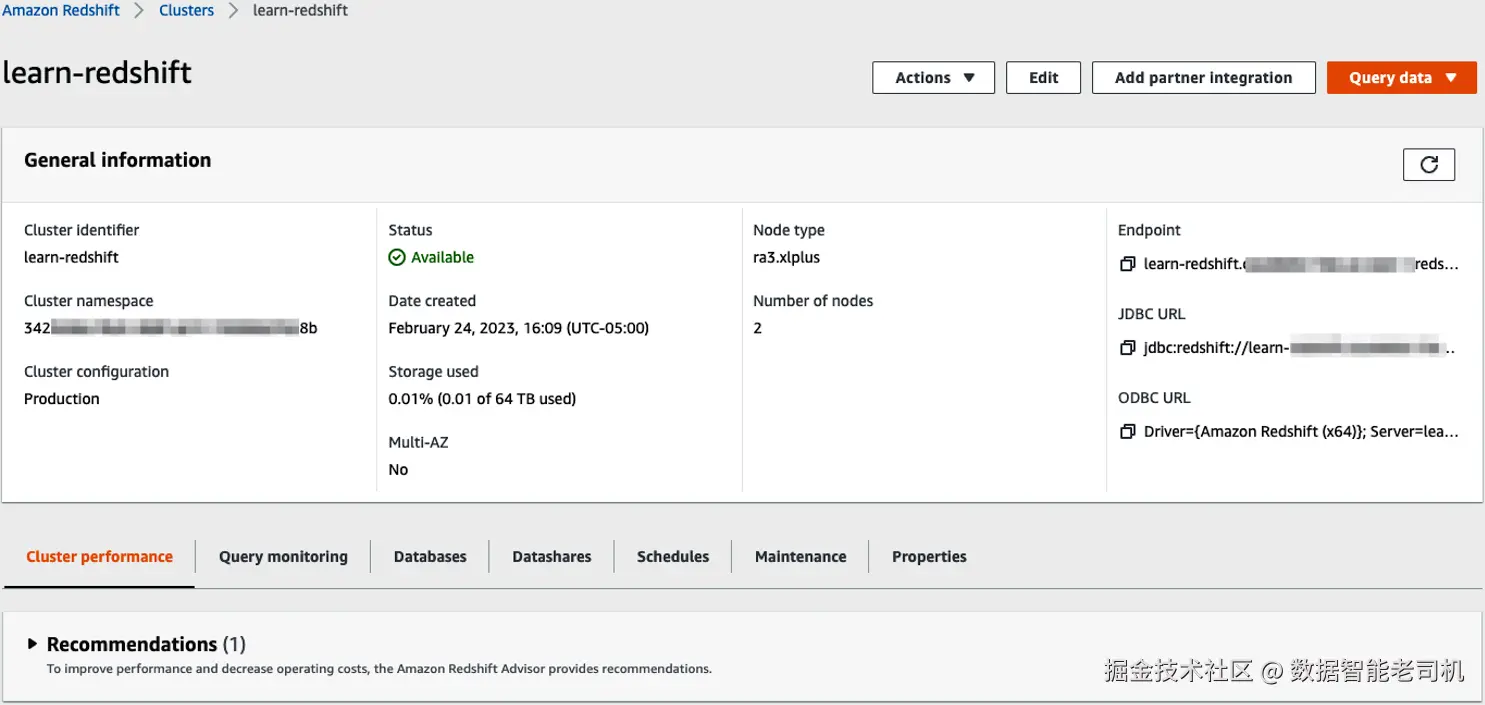1485x705 pixels.
Task: Open the Query data dropdown button
Action: pyautogui.click(x=1401, y=78)
